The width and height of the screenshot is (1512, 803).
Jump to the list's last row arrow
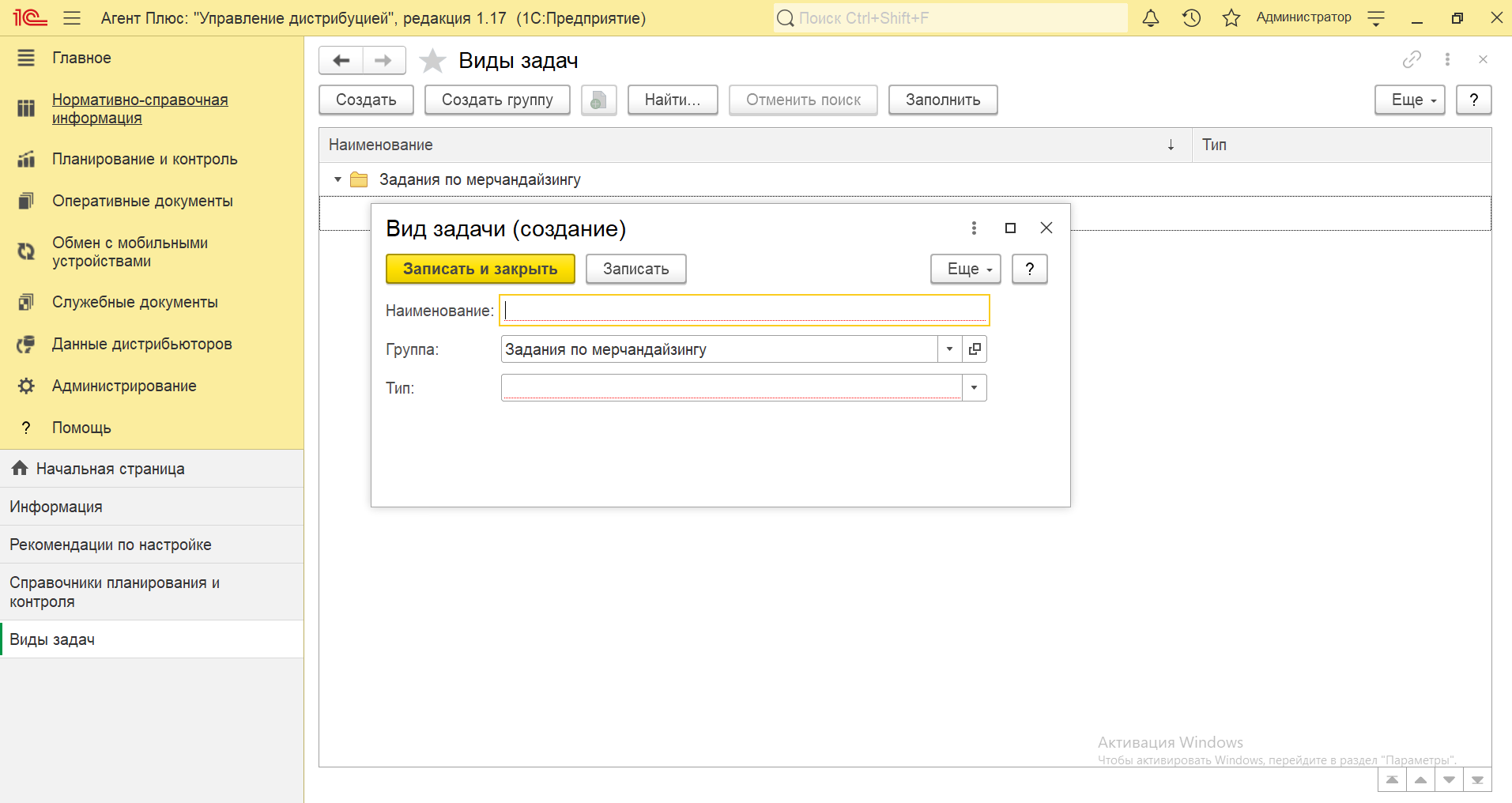[1477, 780]
